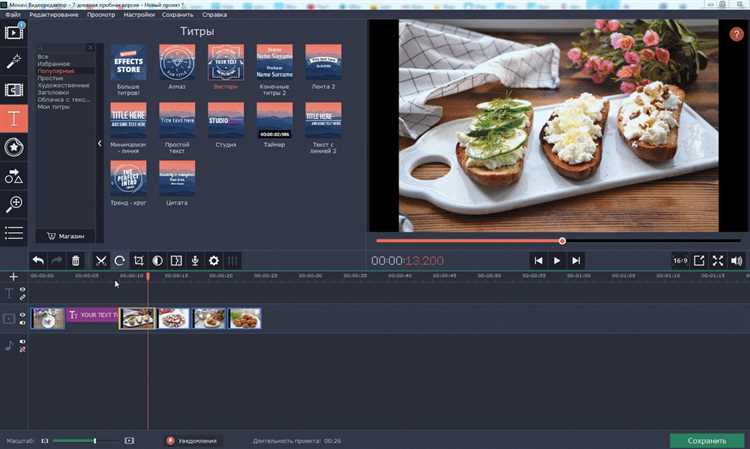
Task: Open the Магазин store button
Action: click(x=65, y=236)
